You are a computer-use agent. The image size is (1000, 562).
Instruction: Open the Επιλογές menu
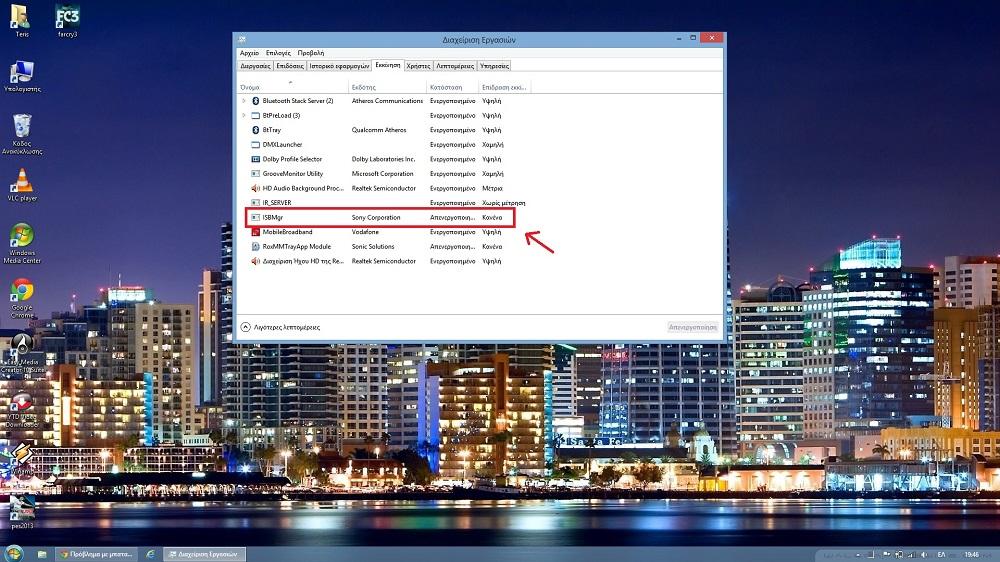278,53
